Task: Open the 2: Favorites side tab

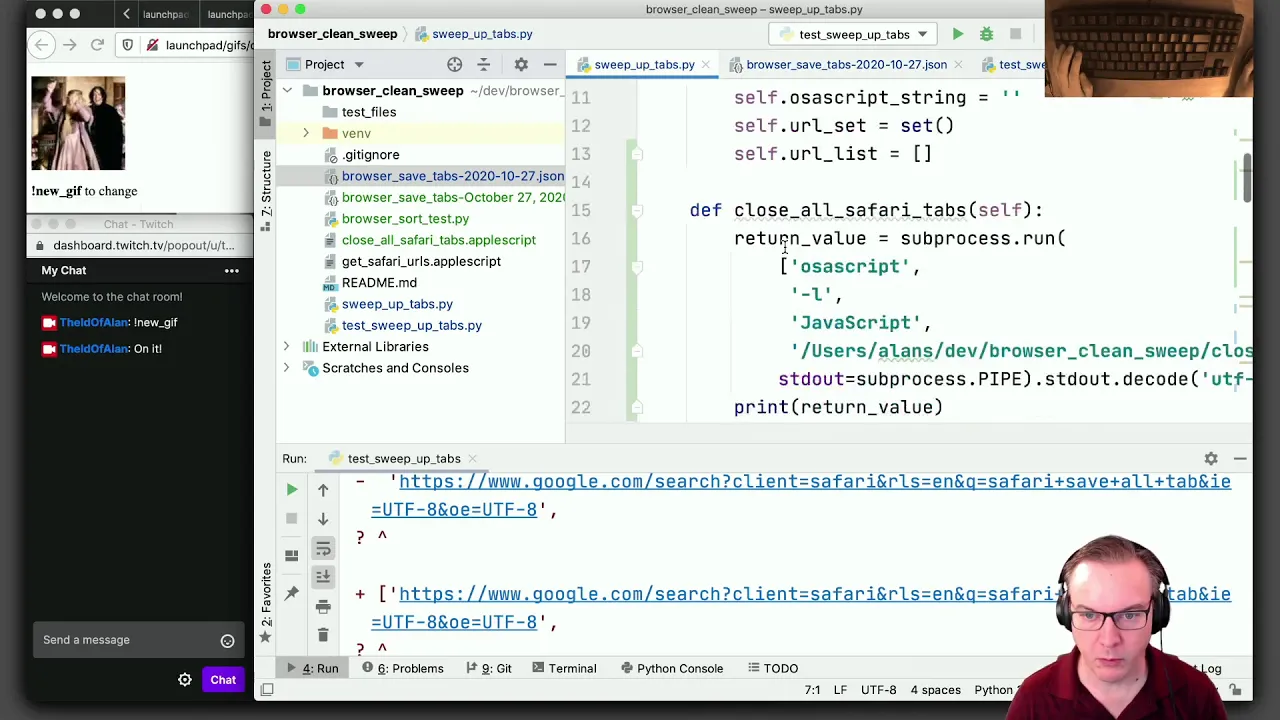Action: click(266, 603)
